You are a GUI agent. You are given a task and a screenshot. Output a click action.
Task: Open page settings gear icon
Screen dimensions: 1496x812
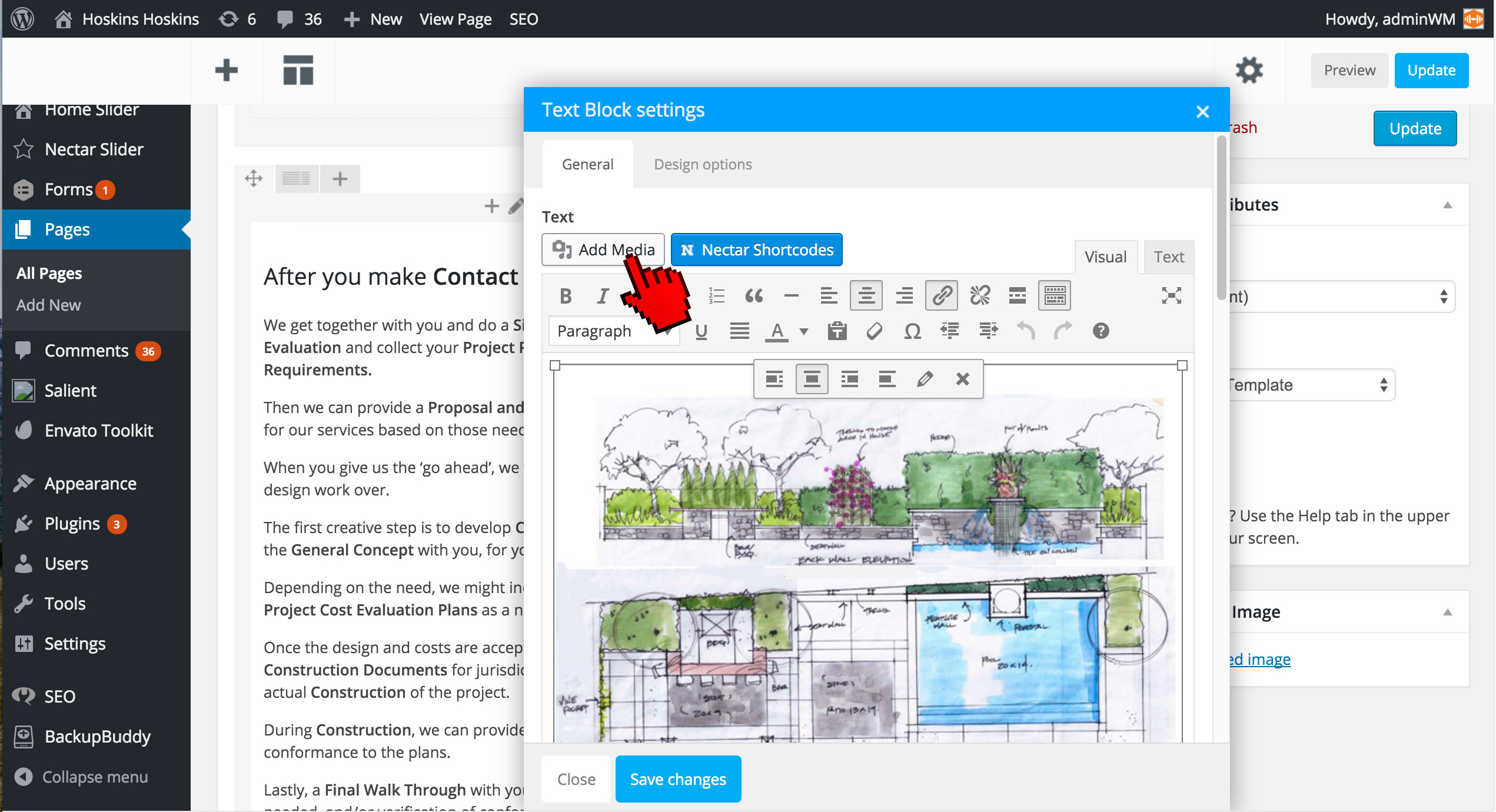[1249, 71]
